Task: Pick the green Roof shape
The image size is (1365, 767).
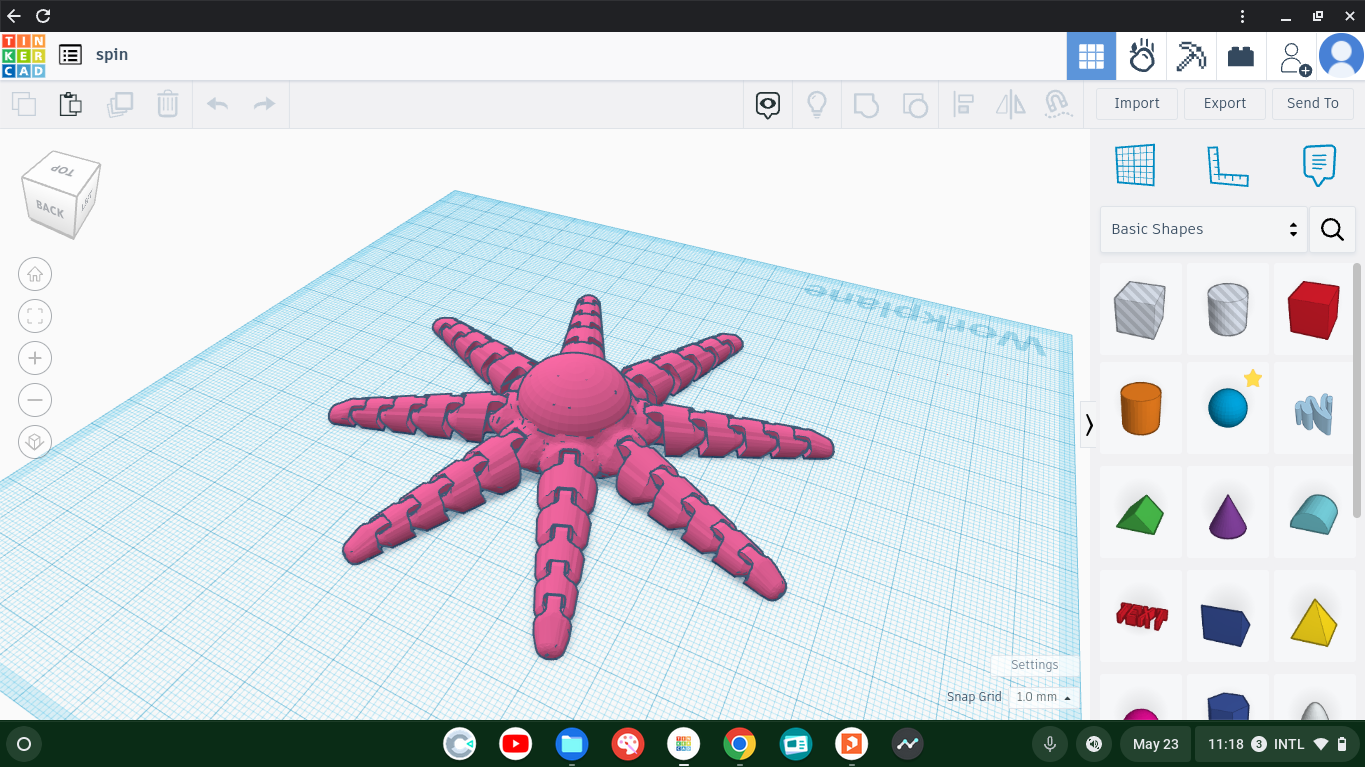Action: click(x=1141, y=514)
